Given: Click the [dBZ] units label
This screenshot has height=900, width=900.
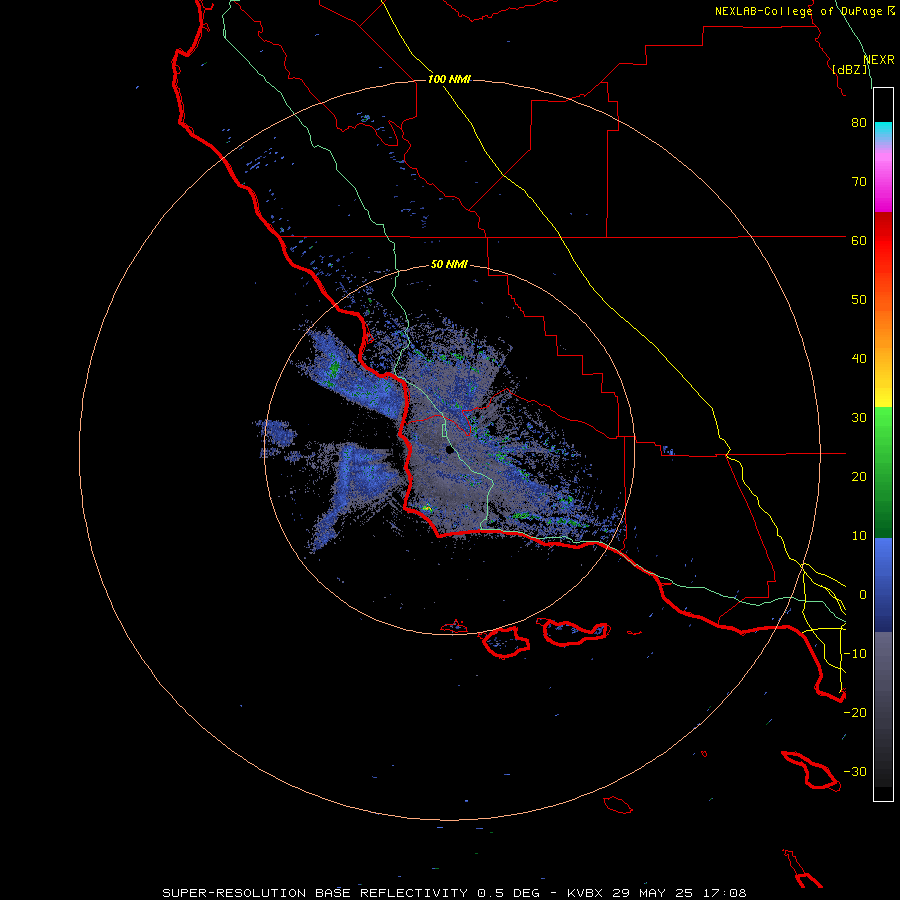Looking at the screenshot, I should [x=850, y=69].
